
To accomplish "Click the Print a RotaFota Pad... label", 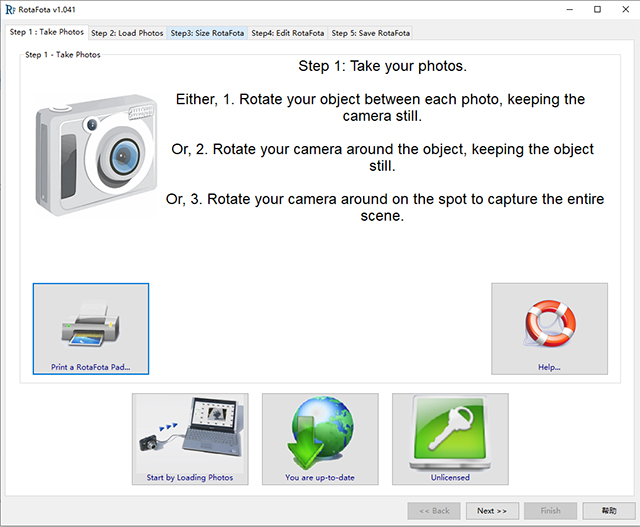I will pyautogui.click(x=91, y=367).
